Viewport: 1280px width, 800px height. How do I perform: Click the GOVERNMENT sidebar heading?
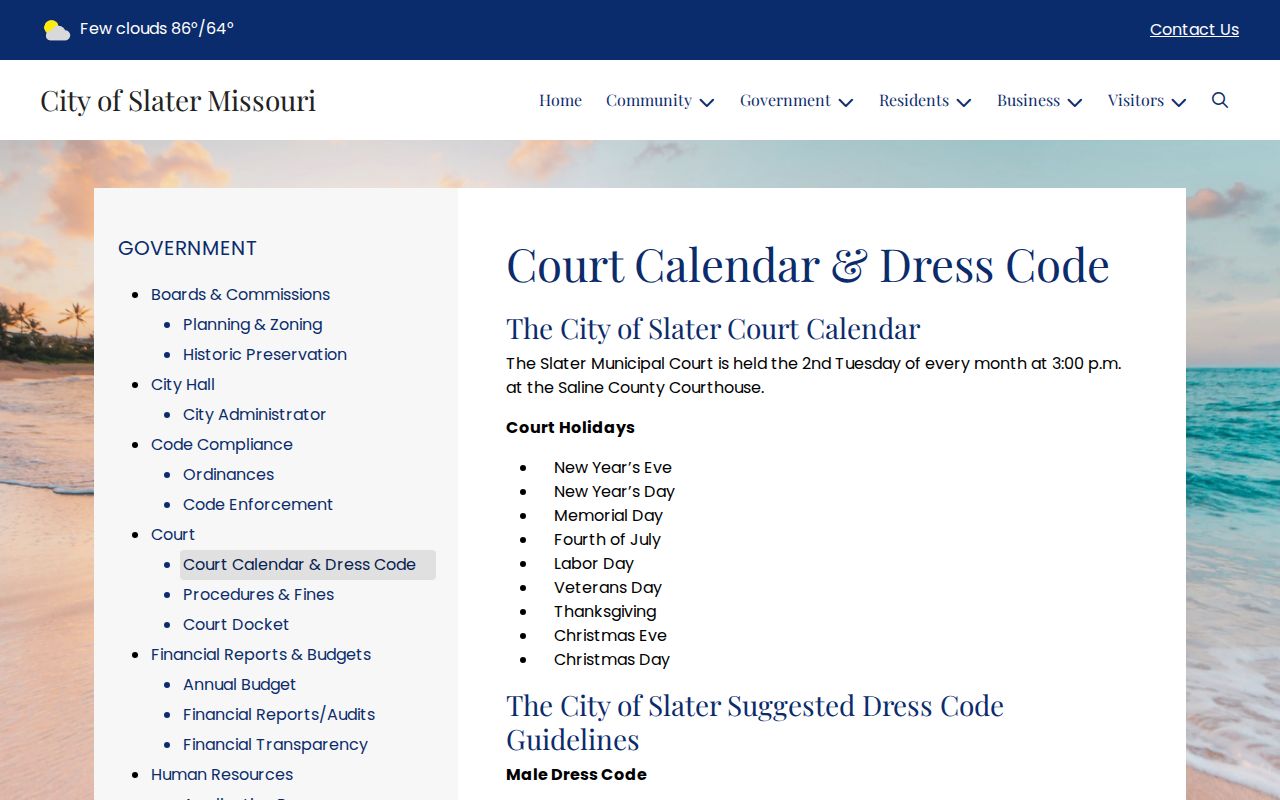187,248
